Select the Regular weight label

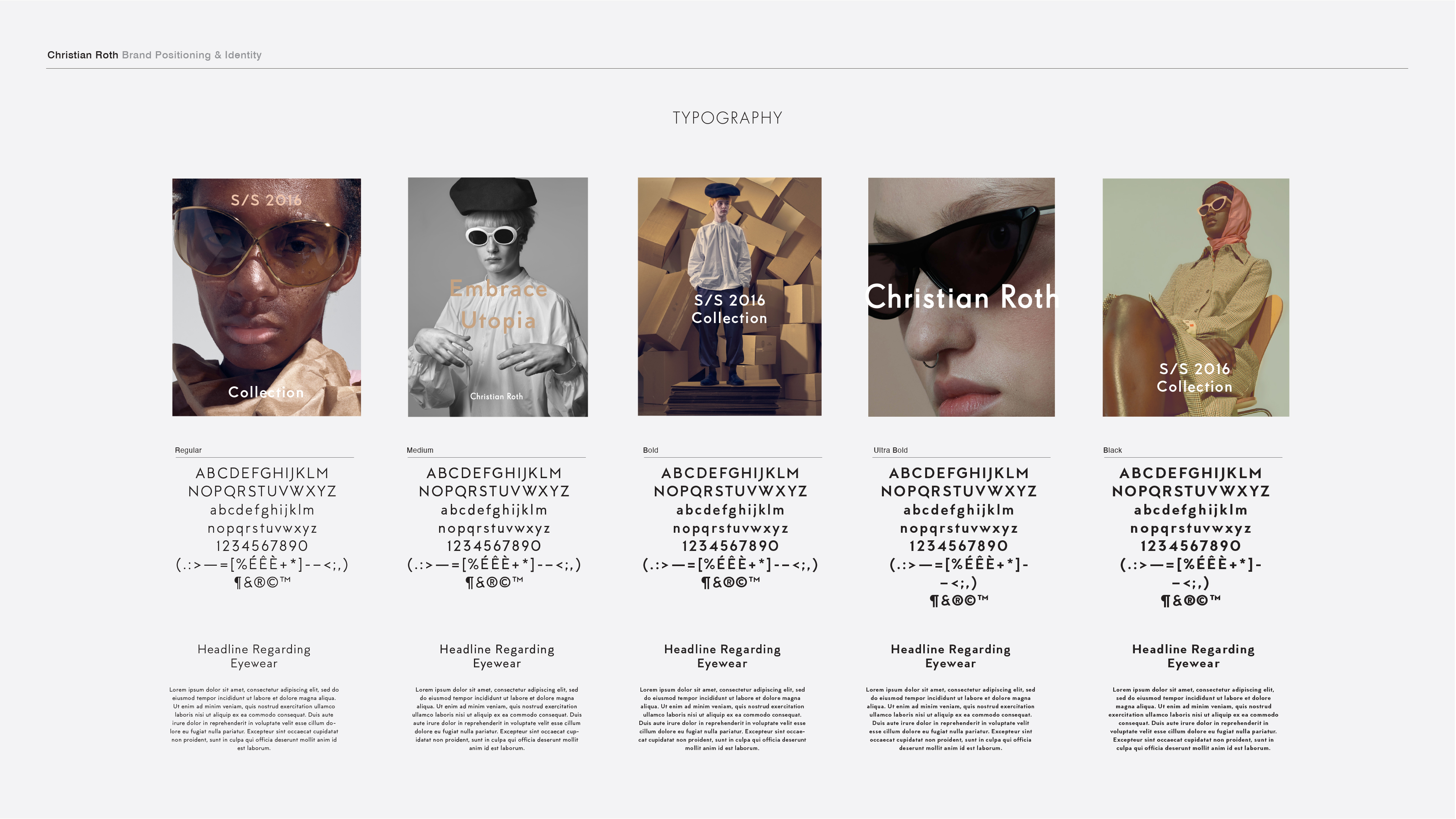[188, 450]
